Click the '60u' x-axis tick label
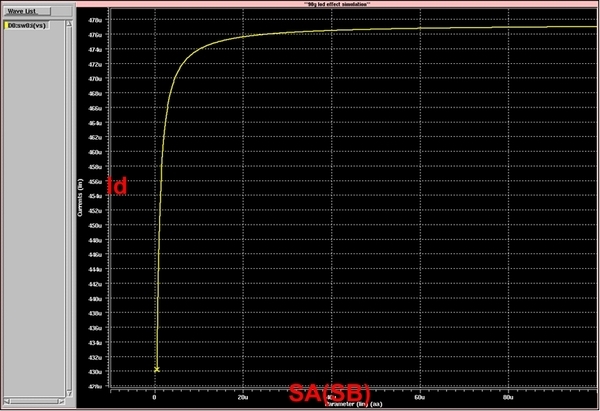 click(x=420, y=397)
